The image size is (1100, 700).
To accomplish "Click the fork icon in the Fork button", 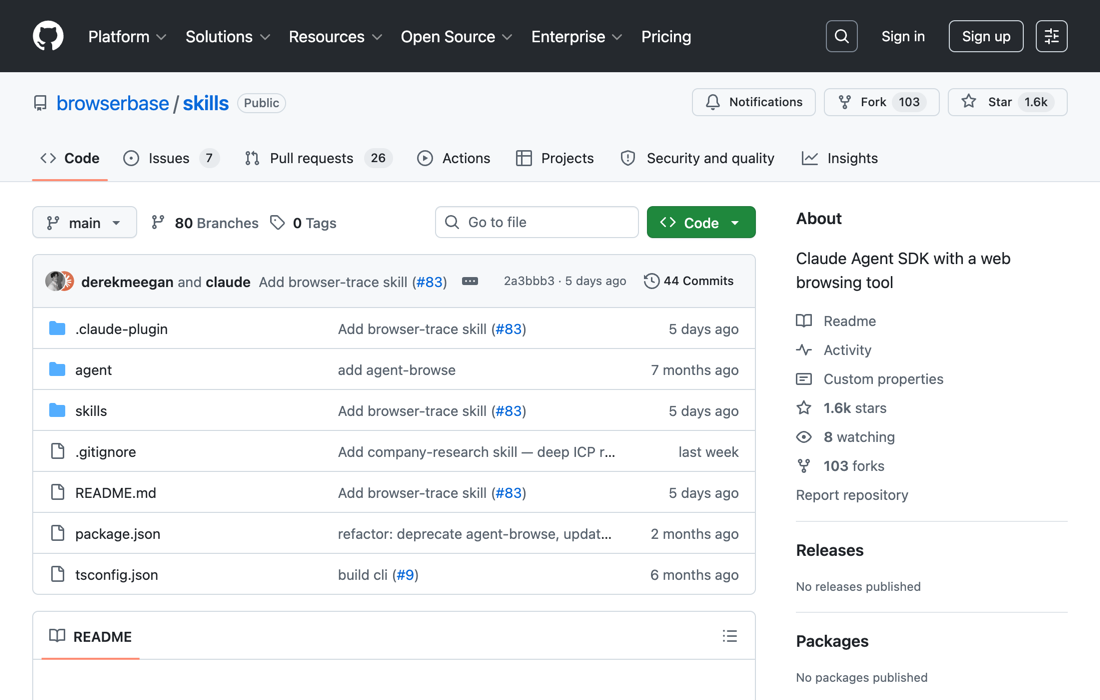I will pos(845,102).
